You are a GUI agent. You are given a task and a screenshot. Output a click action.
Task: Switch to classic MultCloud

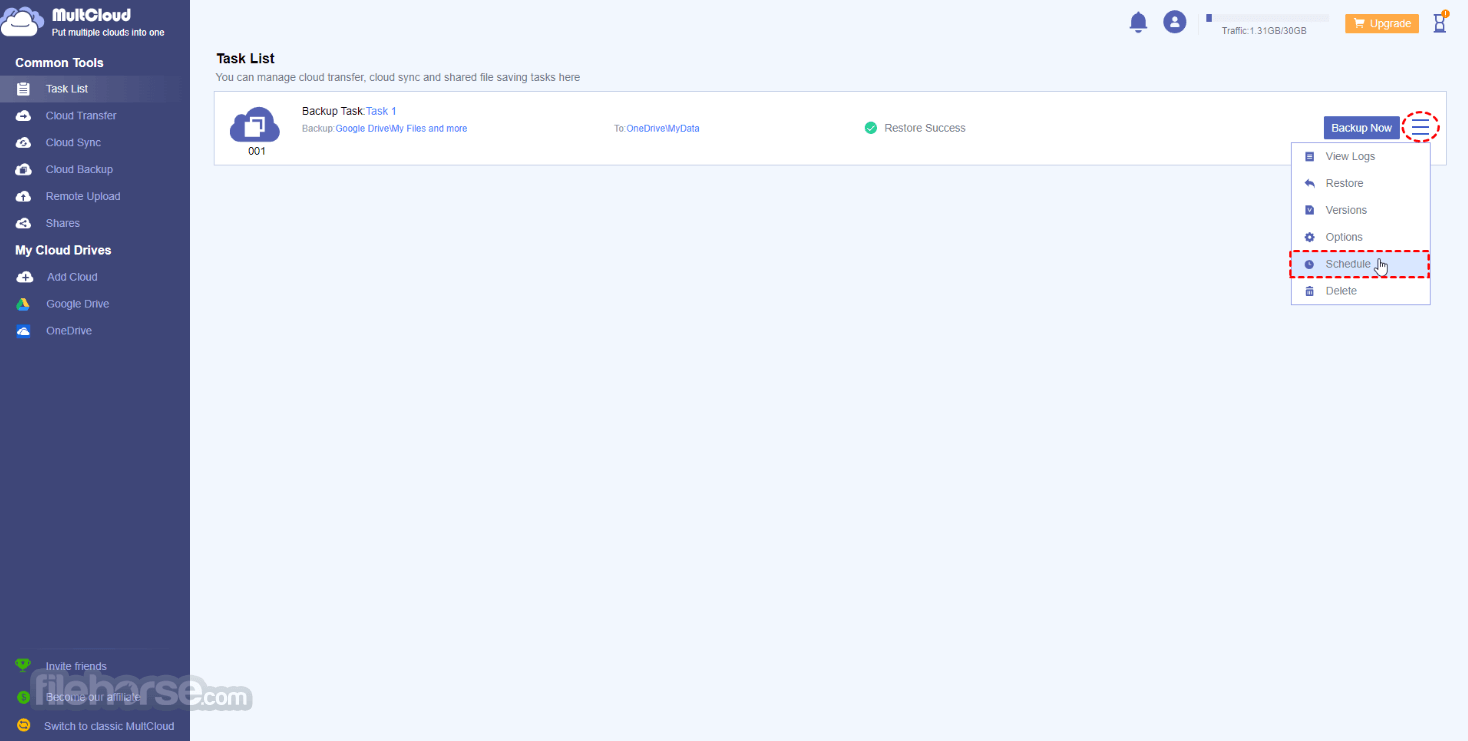[x=108, y=726]
